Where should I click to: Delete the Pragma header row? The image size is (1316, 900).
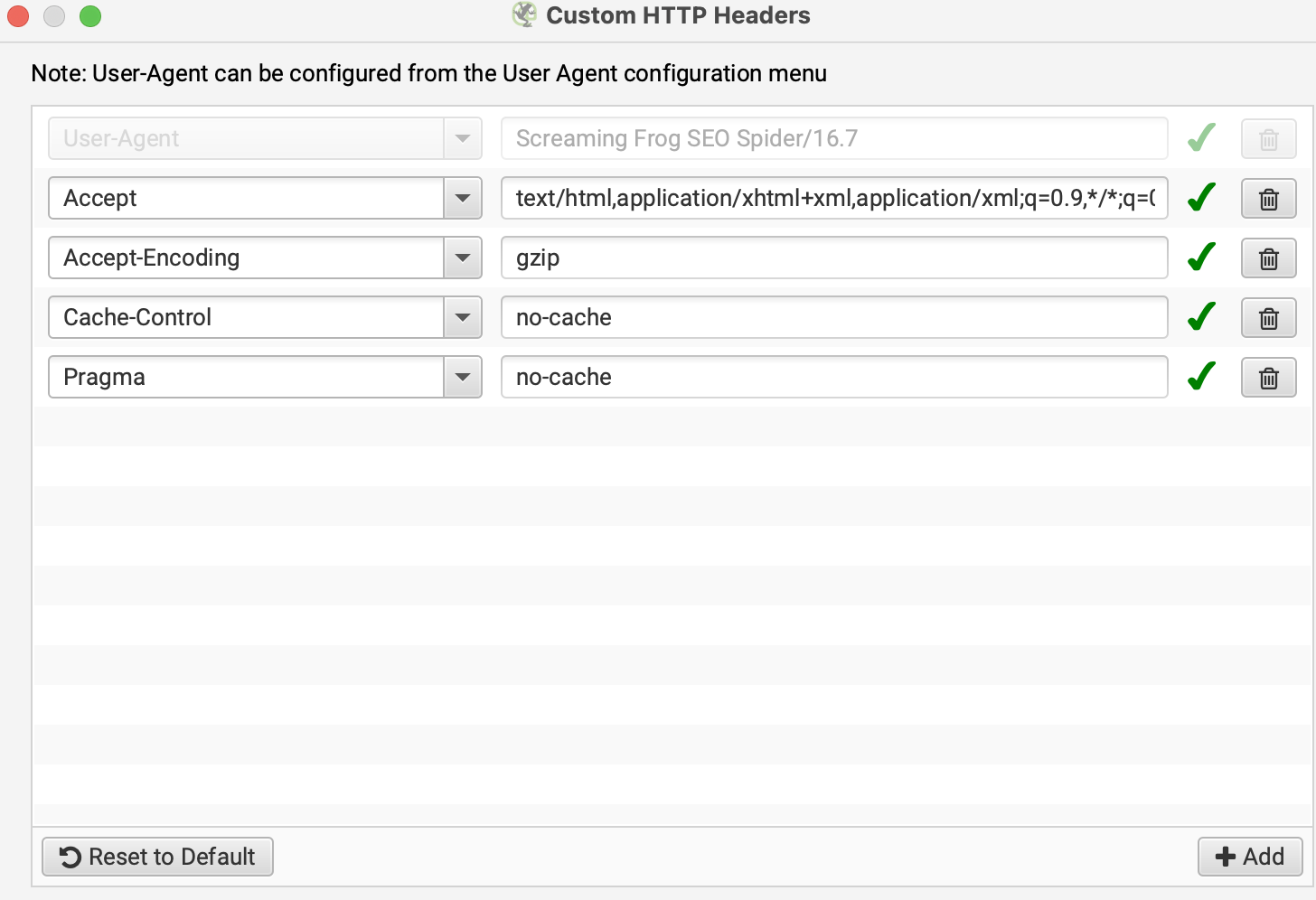(1268, 378)
